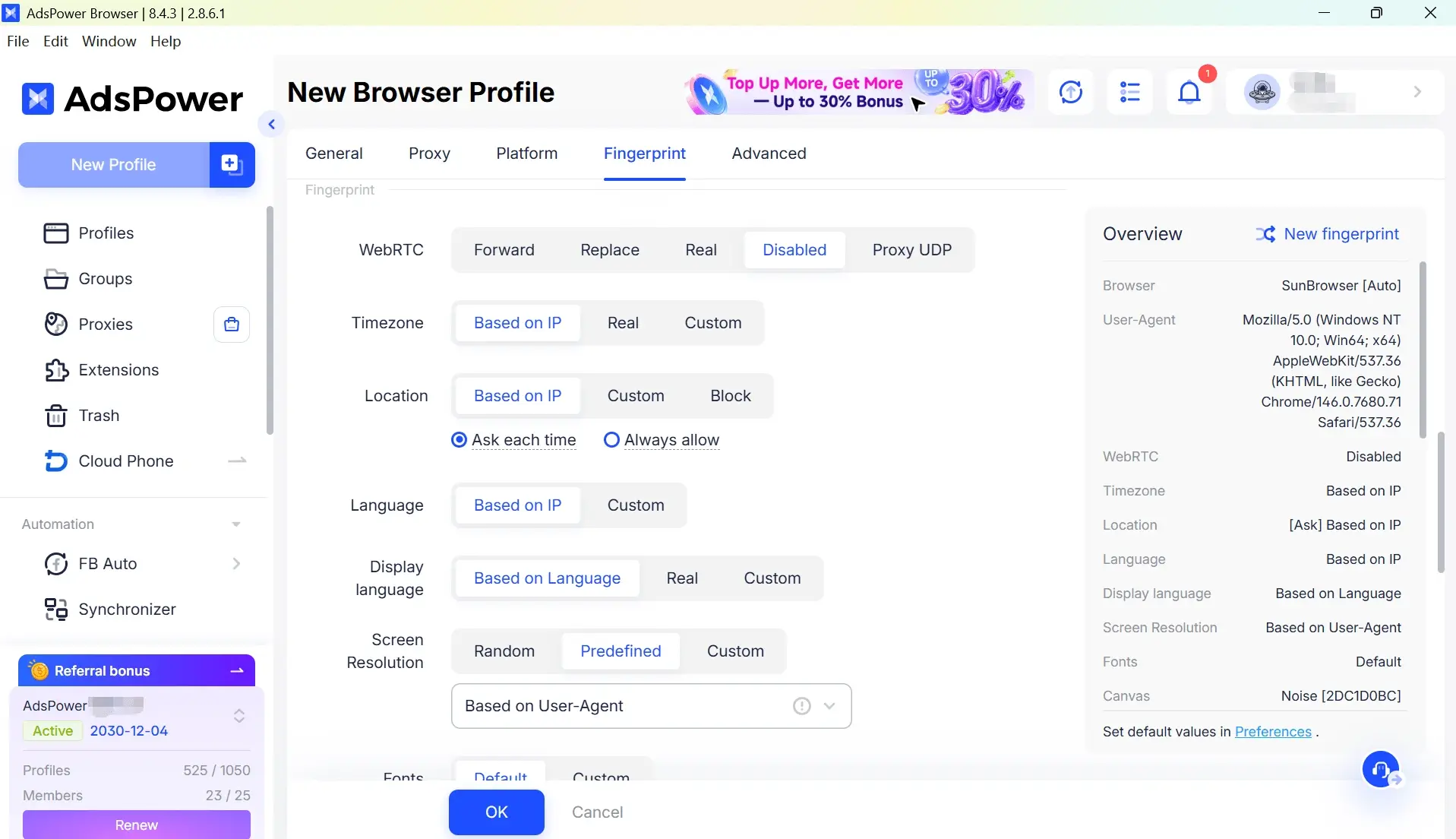Click the arrow icon next to Cloud Phone
This screenshot has height=839, width=1456.
pyautogui.click(x=237, y=461)
